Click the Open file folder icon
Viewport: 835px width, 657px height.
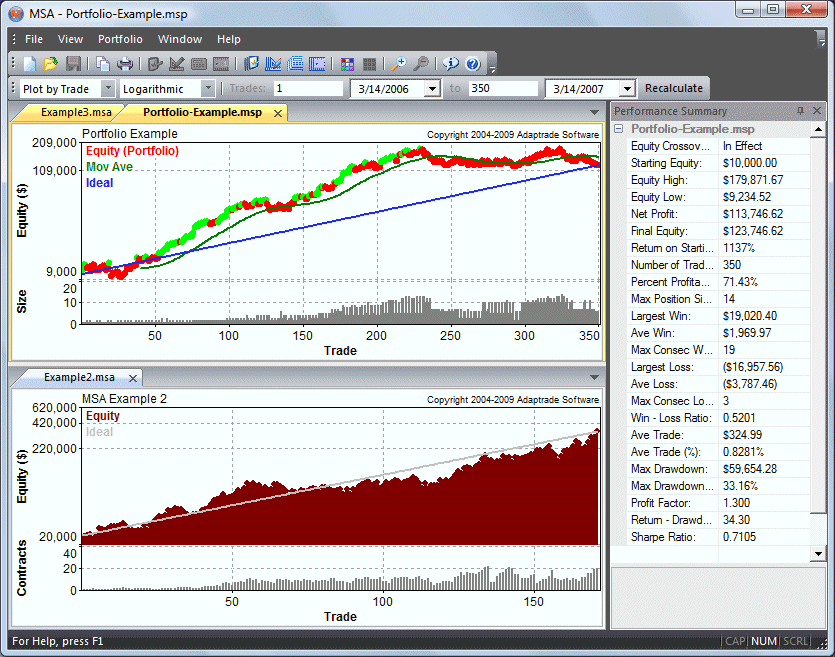(51, 64)
